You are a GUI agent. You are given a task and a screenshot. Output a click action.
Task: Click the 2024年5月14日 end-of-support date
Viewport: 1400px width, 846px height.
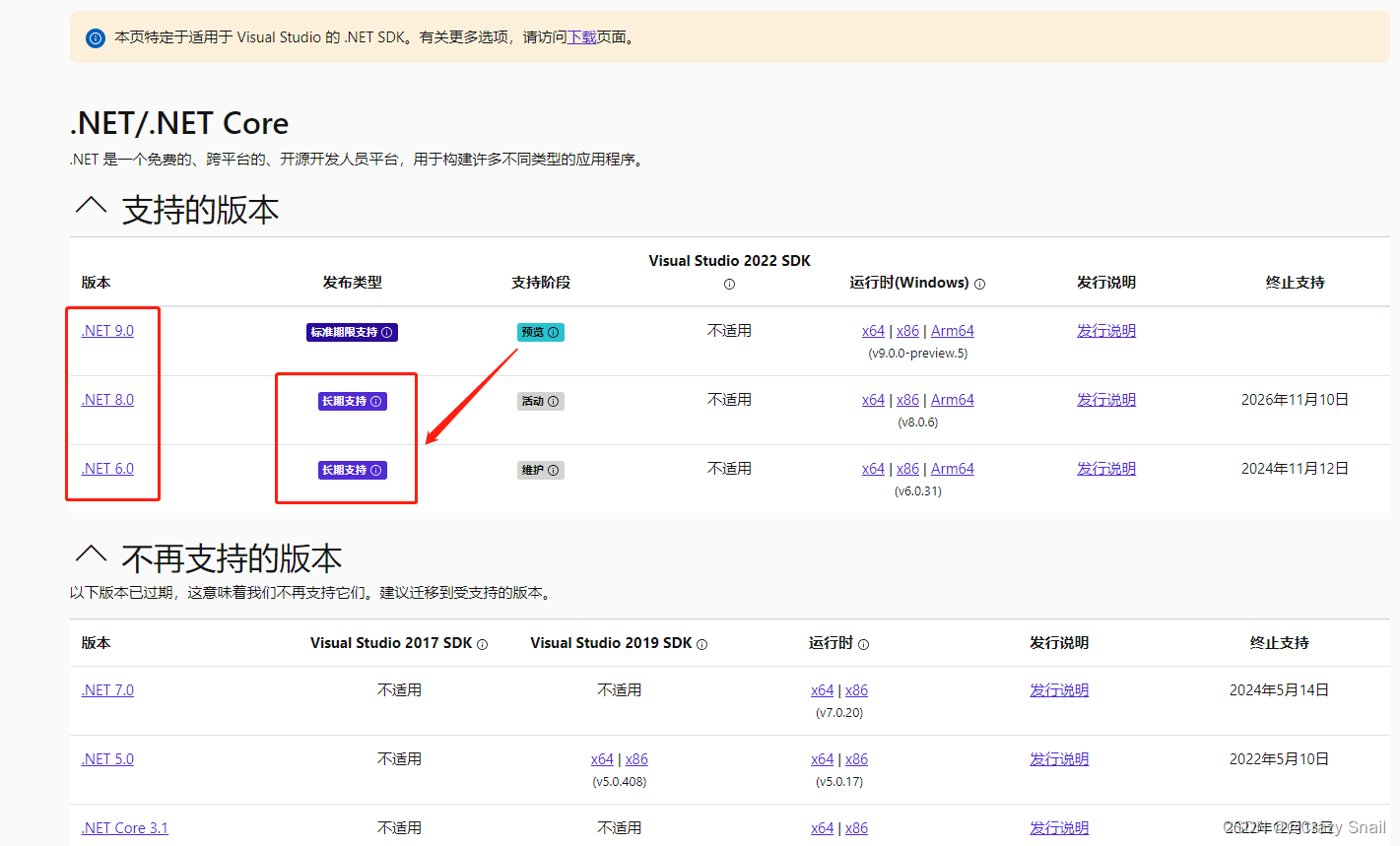[1279, 690]
